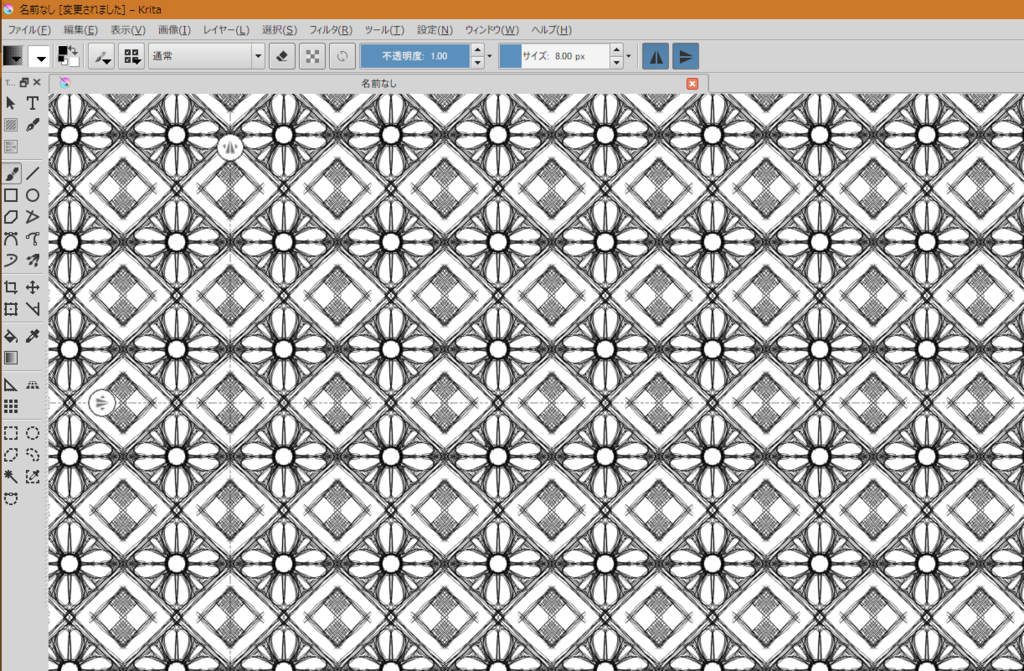The image size is (1024, 671).
Task: Select the Crop tool
Action: (11, 287)
